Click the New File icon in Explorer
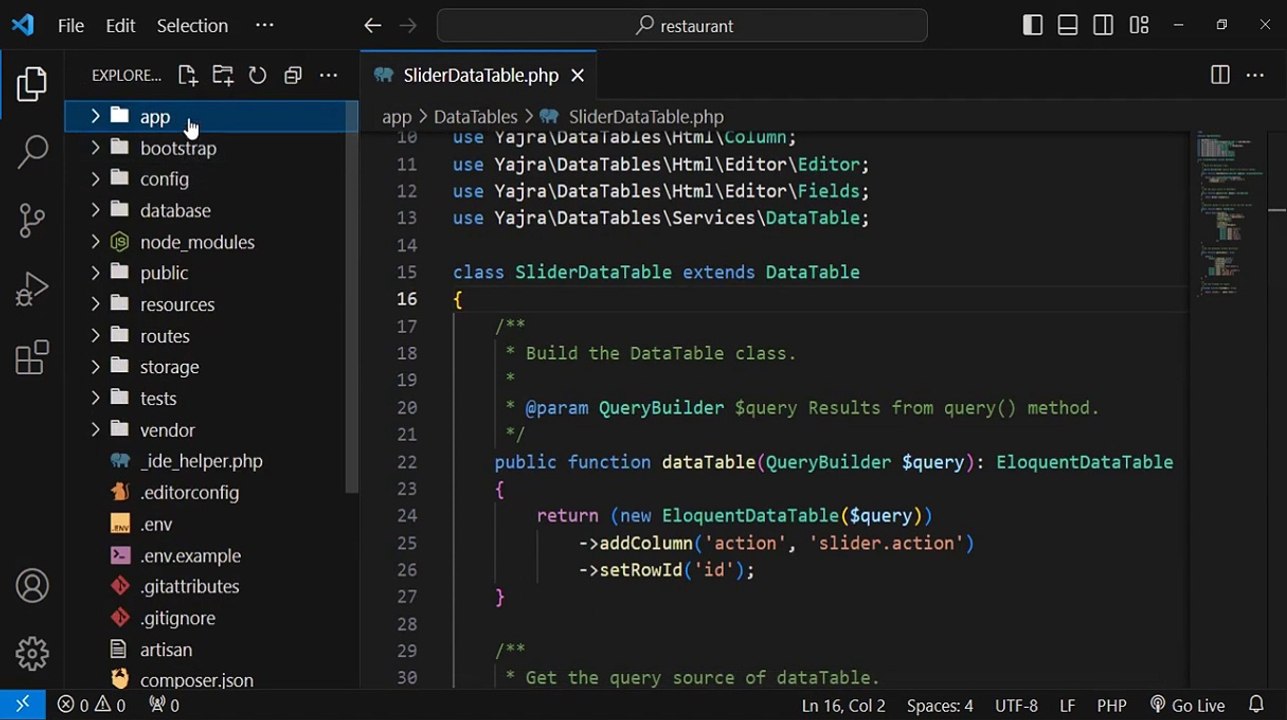 (x=187, y=75)
